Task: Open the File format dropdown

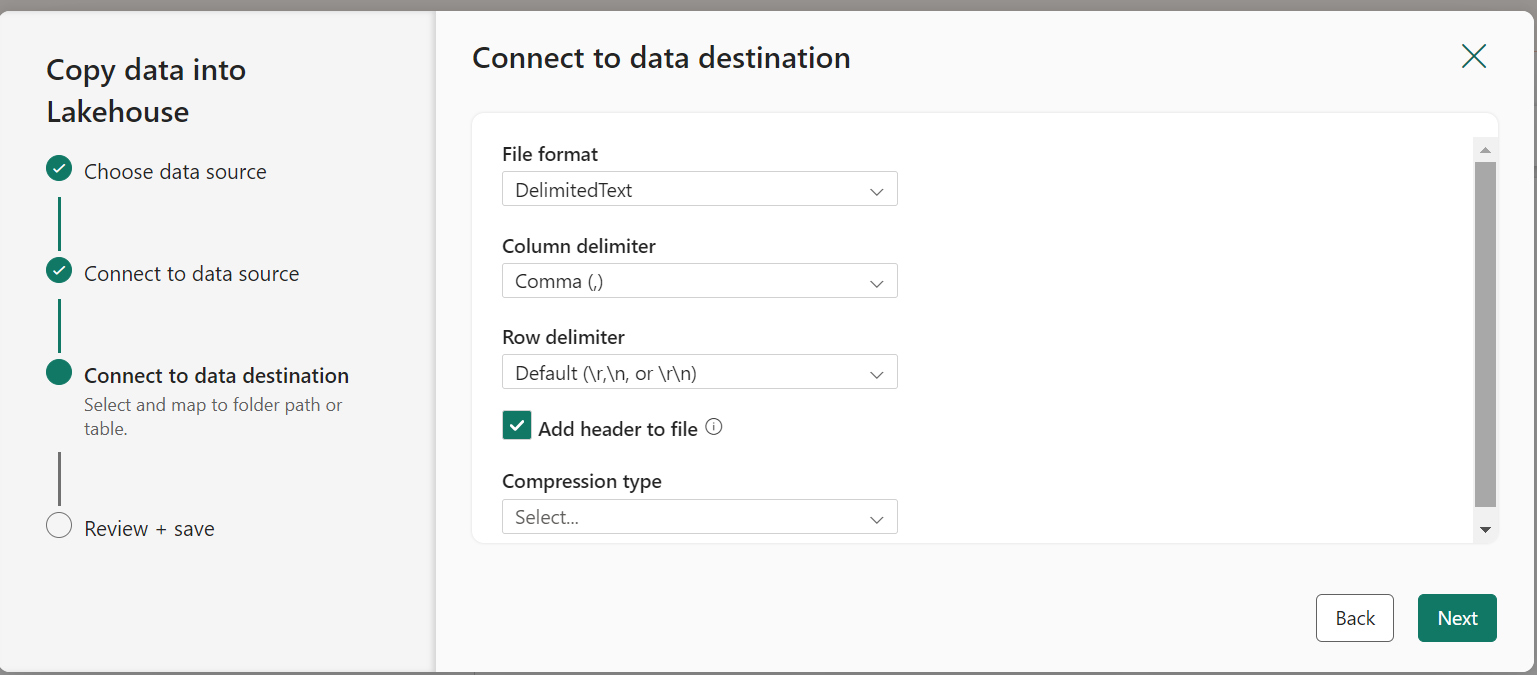Action: (x=698, y=189)
